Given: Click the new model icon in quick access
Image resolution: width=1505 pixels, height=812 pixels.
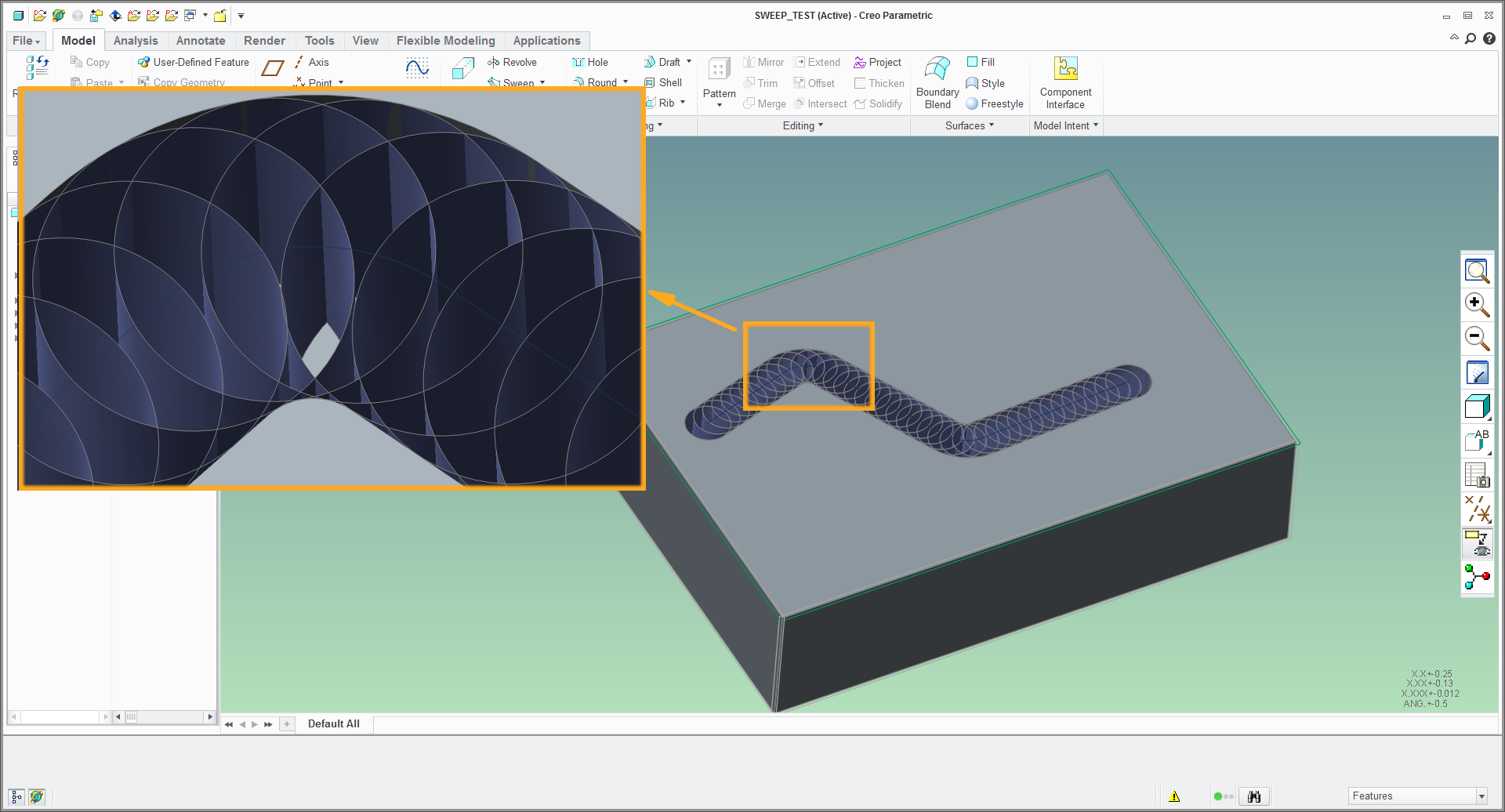Looking at the screenshot, I should click(x=18, y=15).
